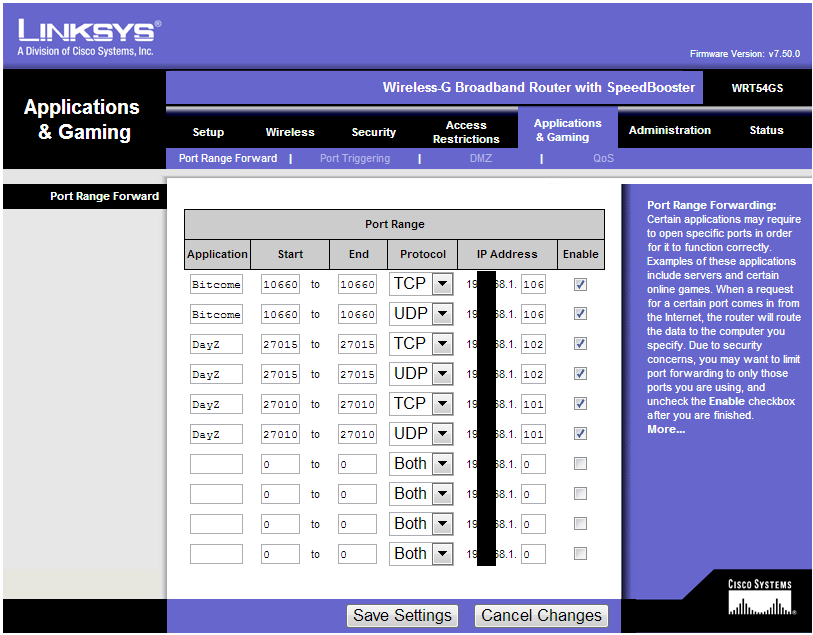Viewport: 813px width, 635px height.
Task: Edit first Bitcomet application name field
Action: (x=216, y=284)
